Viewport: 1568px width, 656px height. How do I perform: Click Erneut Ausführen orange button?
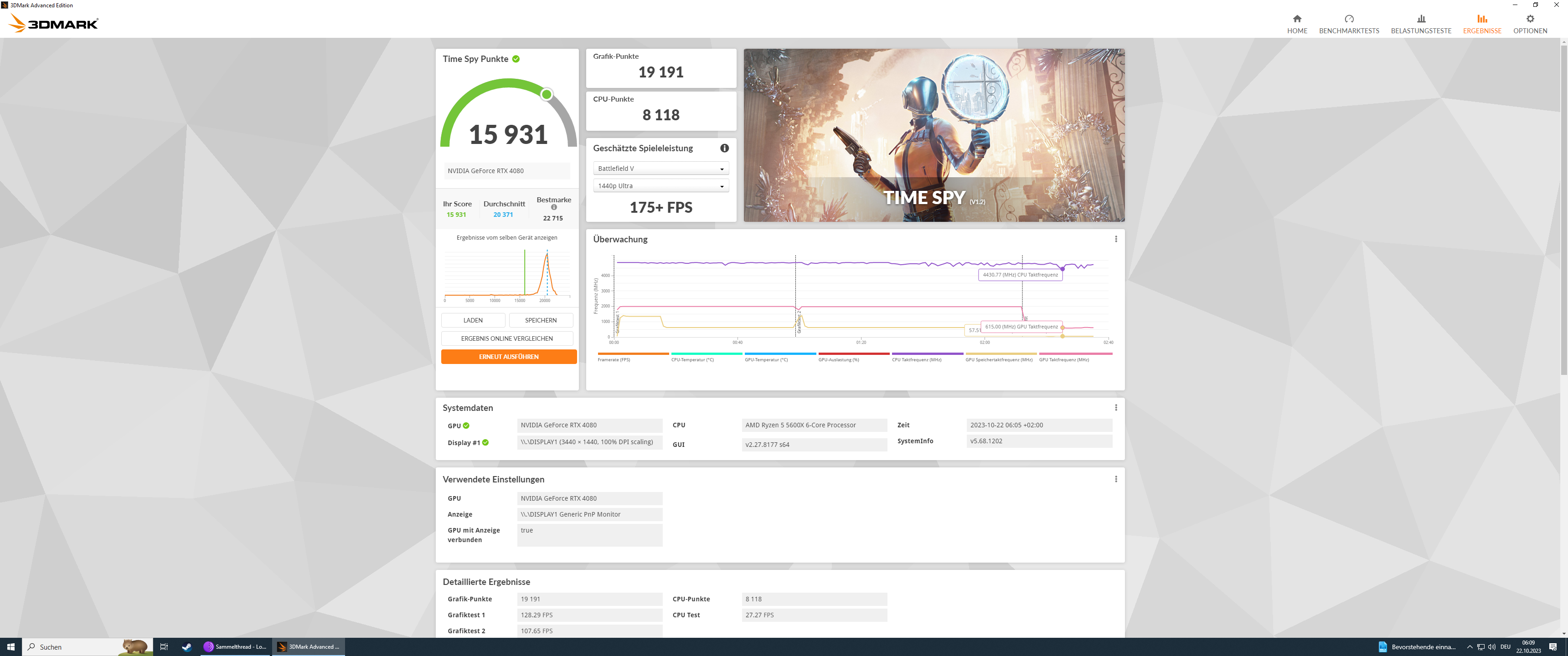[x=508, y=357]
